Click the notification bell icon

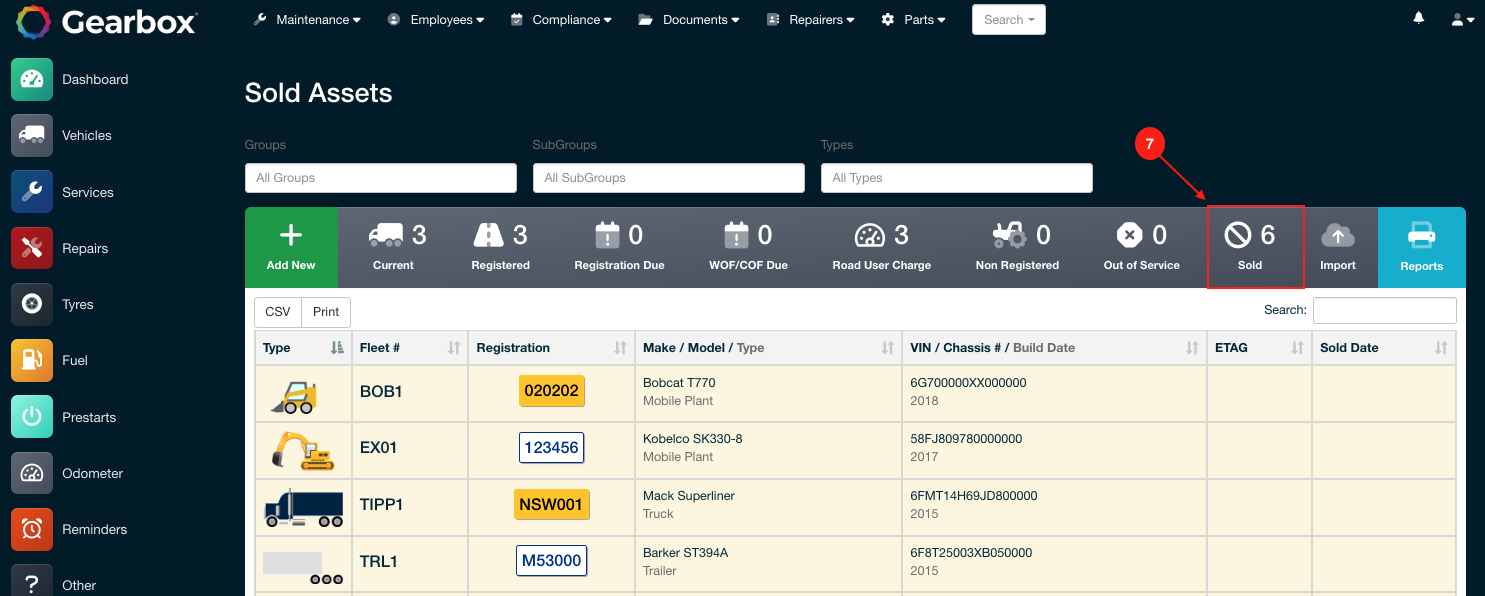(1418, 18)
